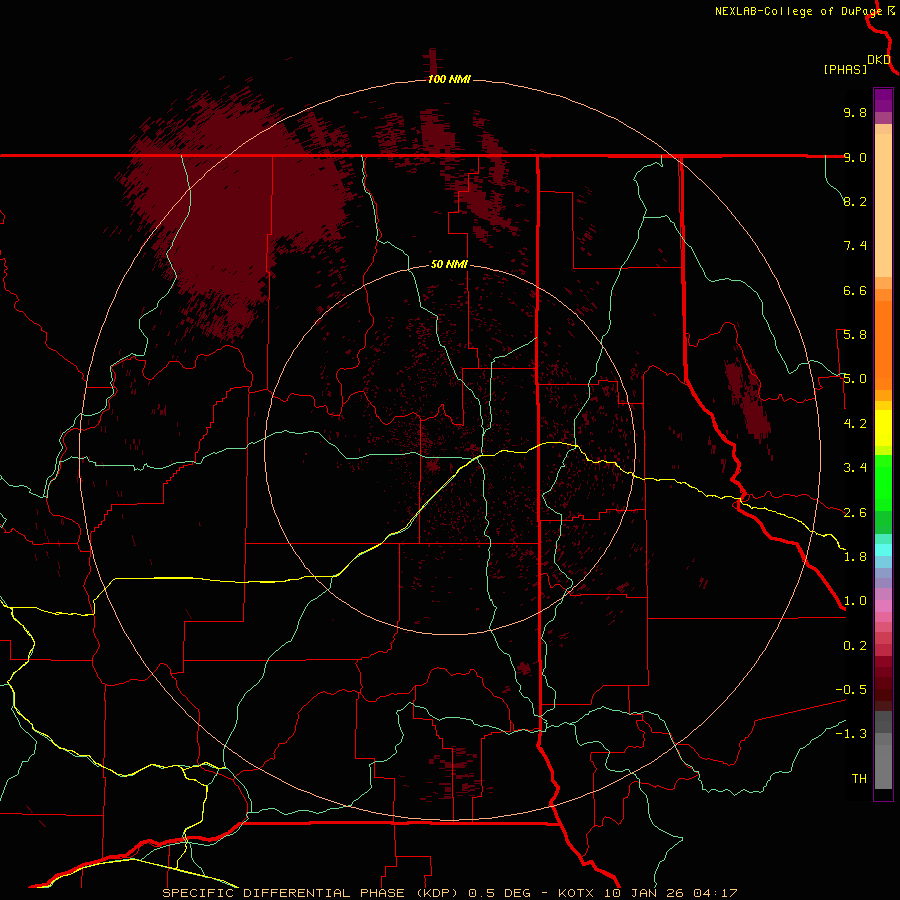Click the dark red echo streak east of radar
900x900 pixels.
(x=748, y=398)
